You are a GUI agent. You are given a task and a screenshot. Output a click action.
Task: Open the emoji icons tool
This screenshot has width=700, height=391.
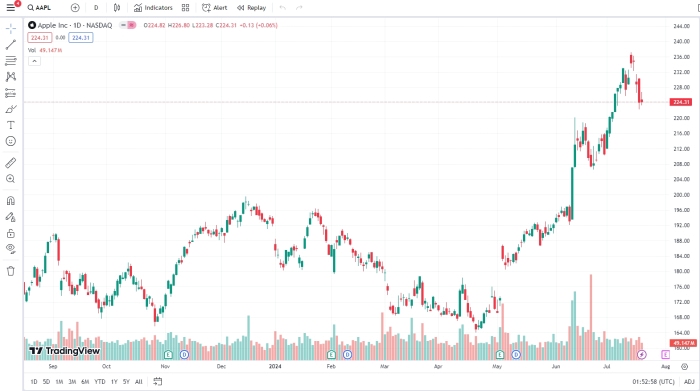coord(11,141)
